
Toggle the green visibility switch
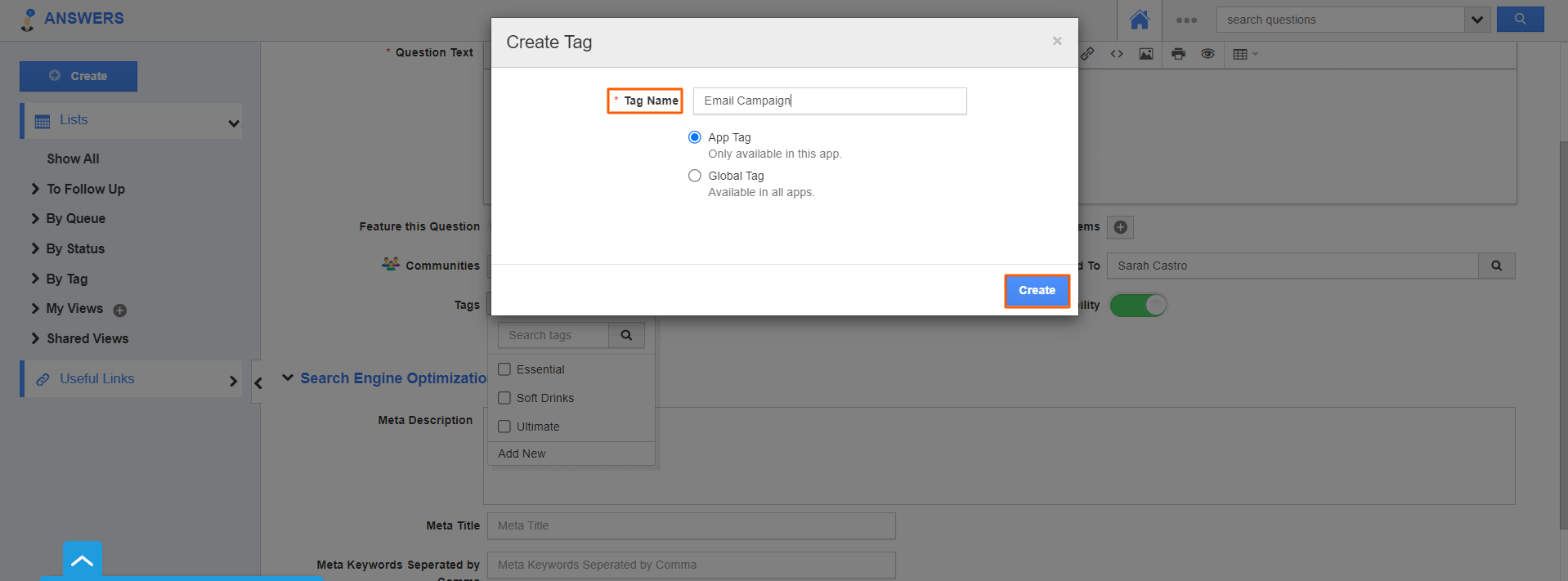(x=1138, y=305)
